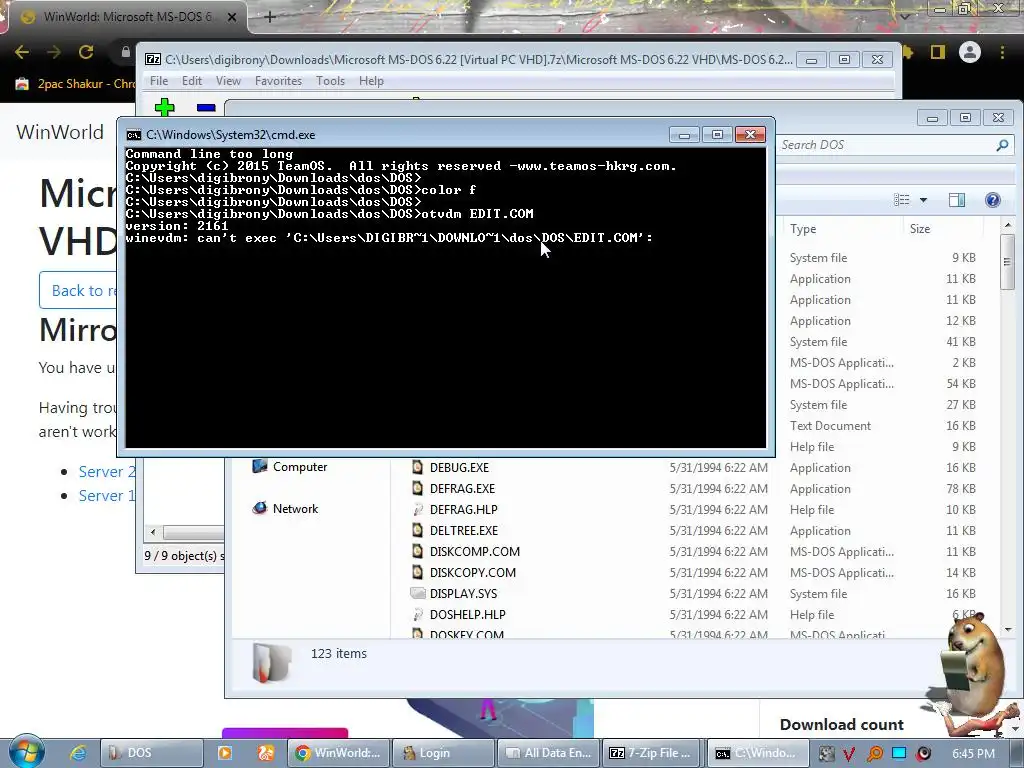
Task: Reload the page with Chrome's refresh icon
Action: [86, 52]
